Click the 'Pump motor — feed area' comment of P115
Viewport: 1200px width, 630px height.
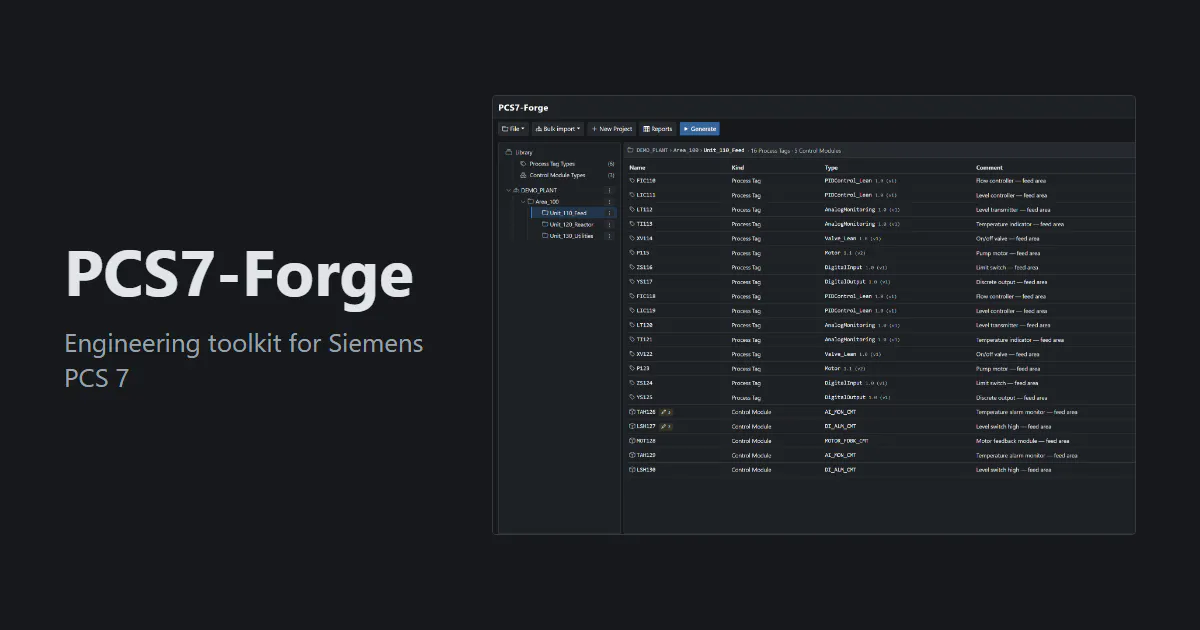[x=1009, y=253]
